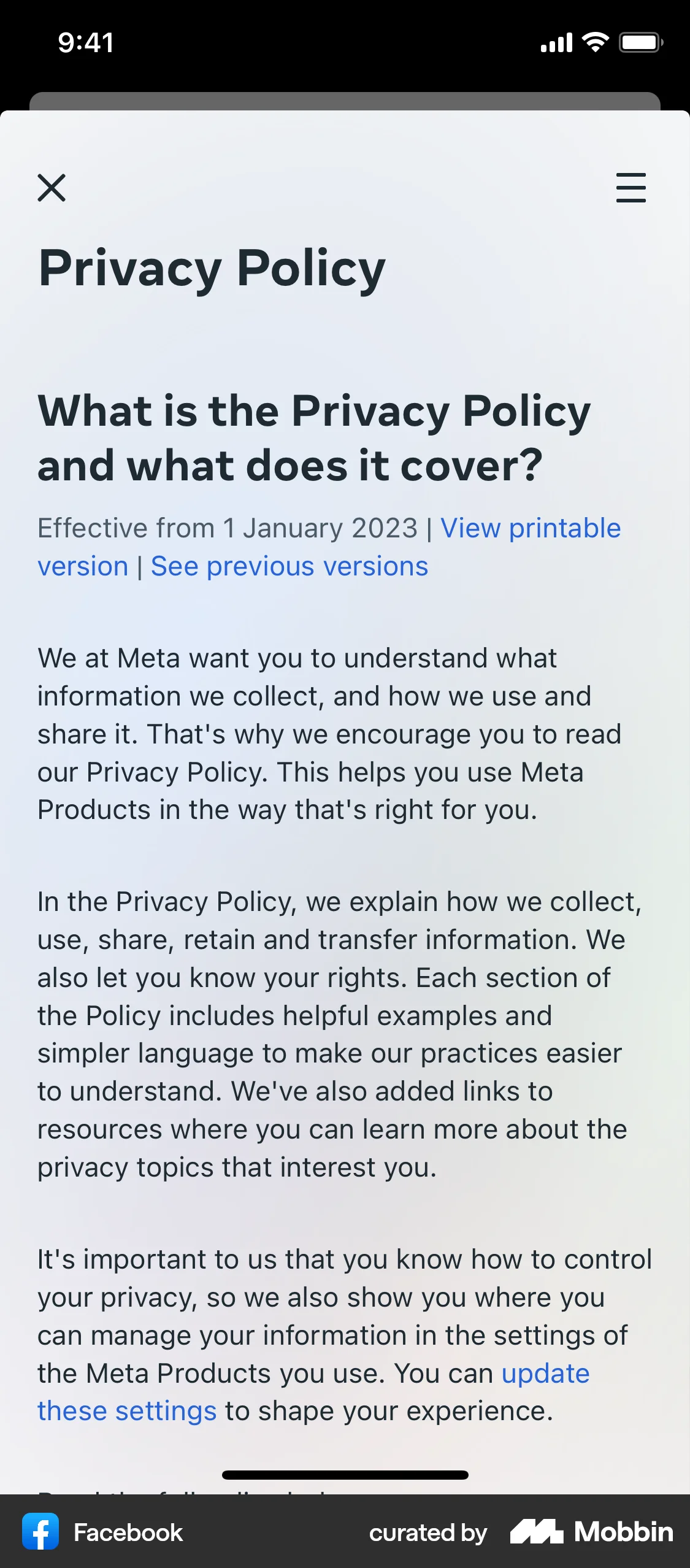Expand the menu panel from the header

(631, 188)
